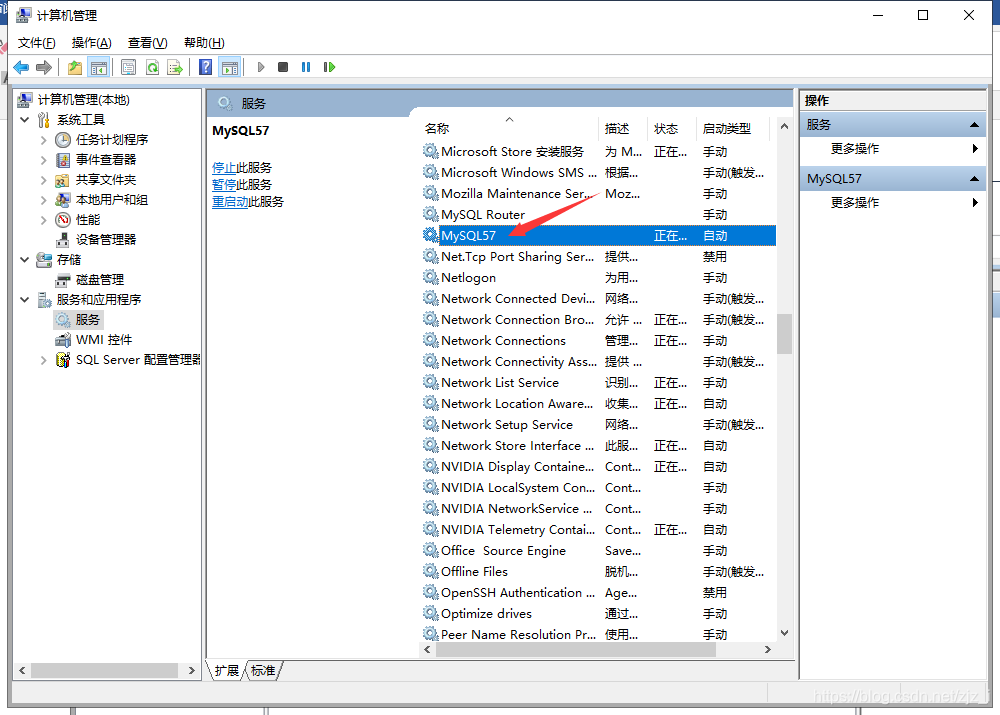Click the Up one level folder icon
Screen dimensions: 1000x715
coord(75,67)
